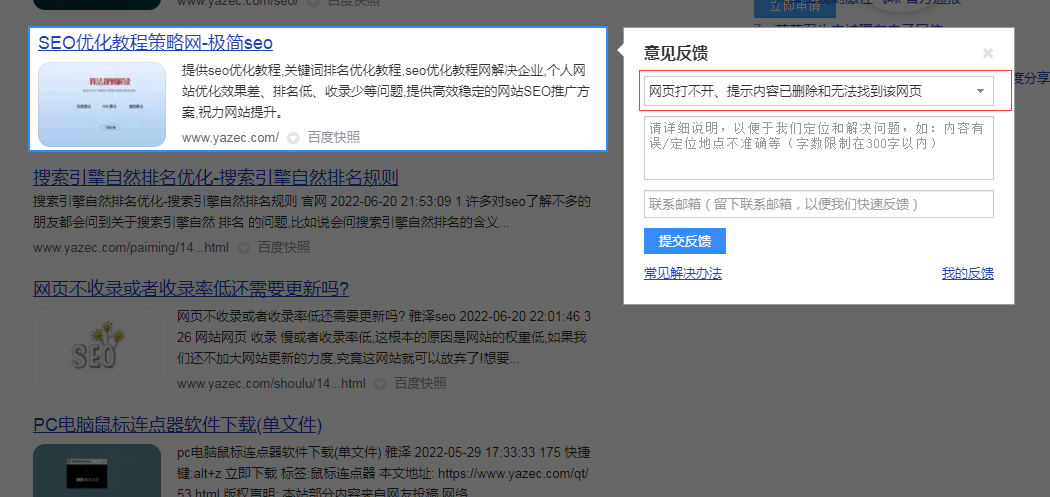Open the 常见解决办法 link
This screenshot has width=1050, height=497.
click(x=683, y=273)
